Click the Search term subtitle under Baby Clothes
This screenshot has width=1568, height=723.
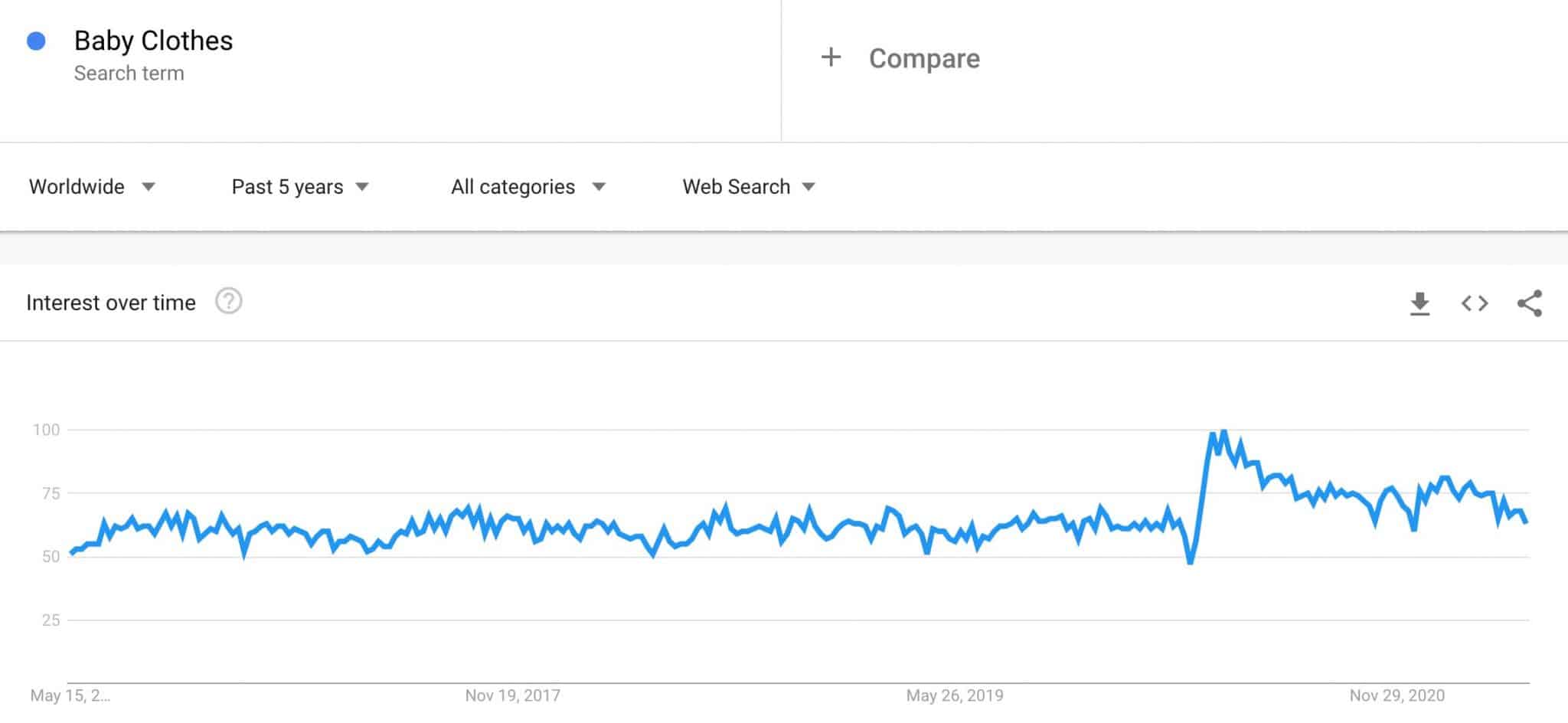point(129,73)
